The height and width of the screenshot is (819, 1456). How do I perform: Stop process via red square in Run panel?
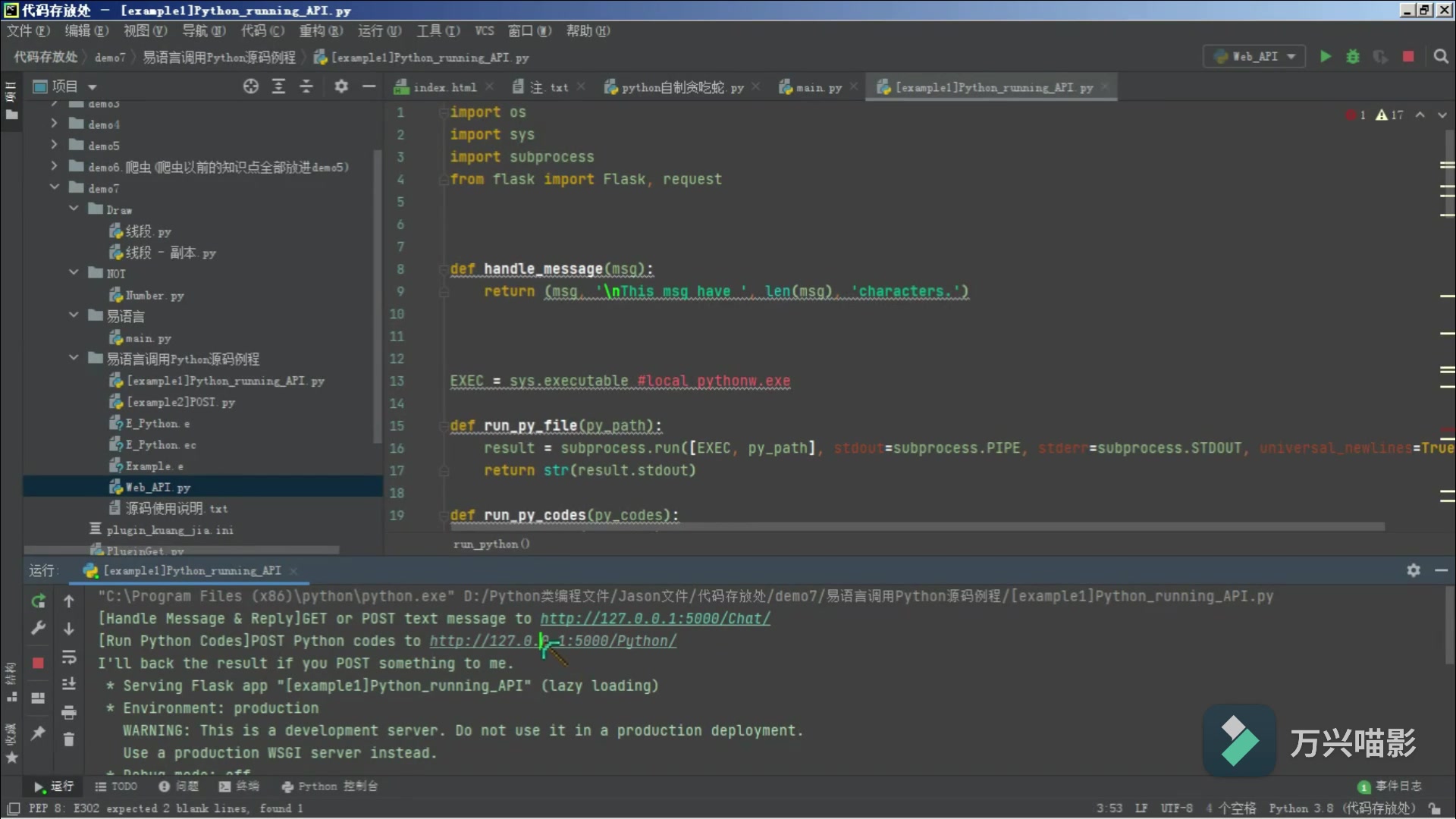click(38, 663)
